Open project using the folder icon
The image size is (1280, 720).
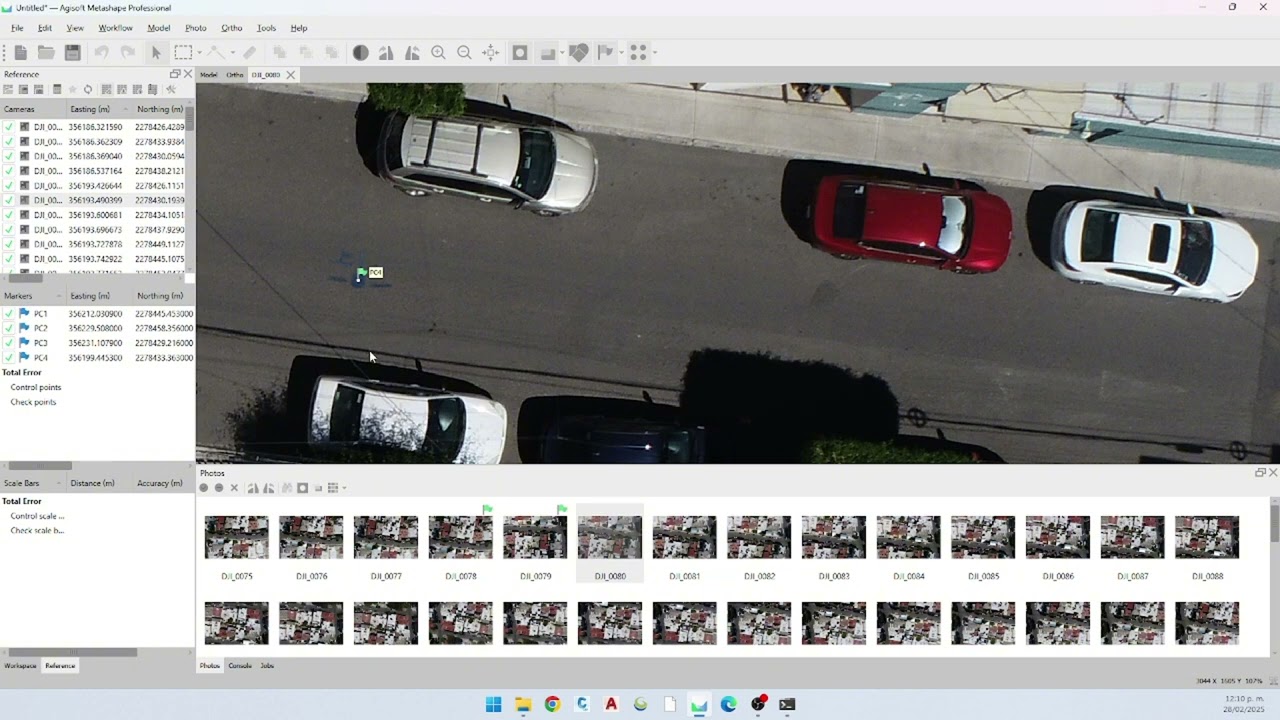46,52
